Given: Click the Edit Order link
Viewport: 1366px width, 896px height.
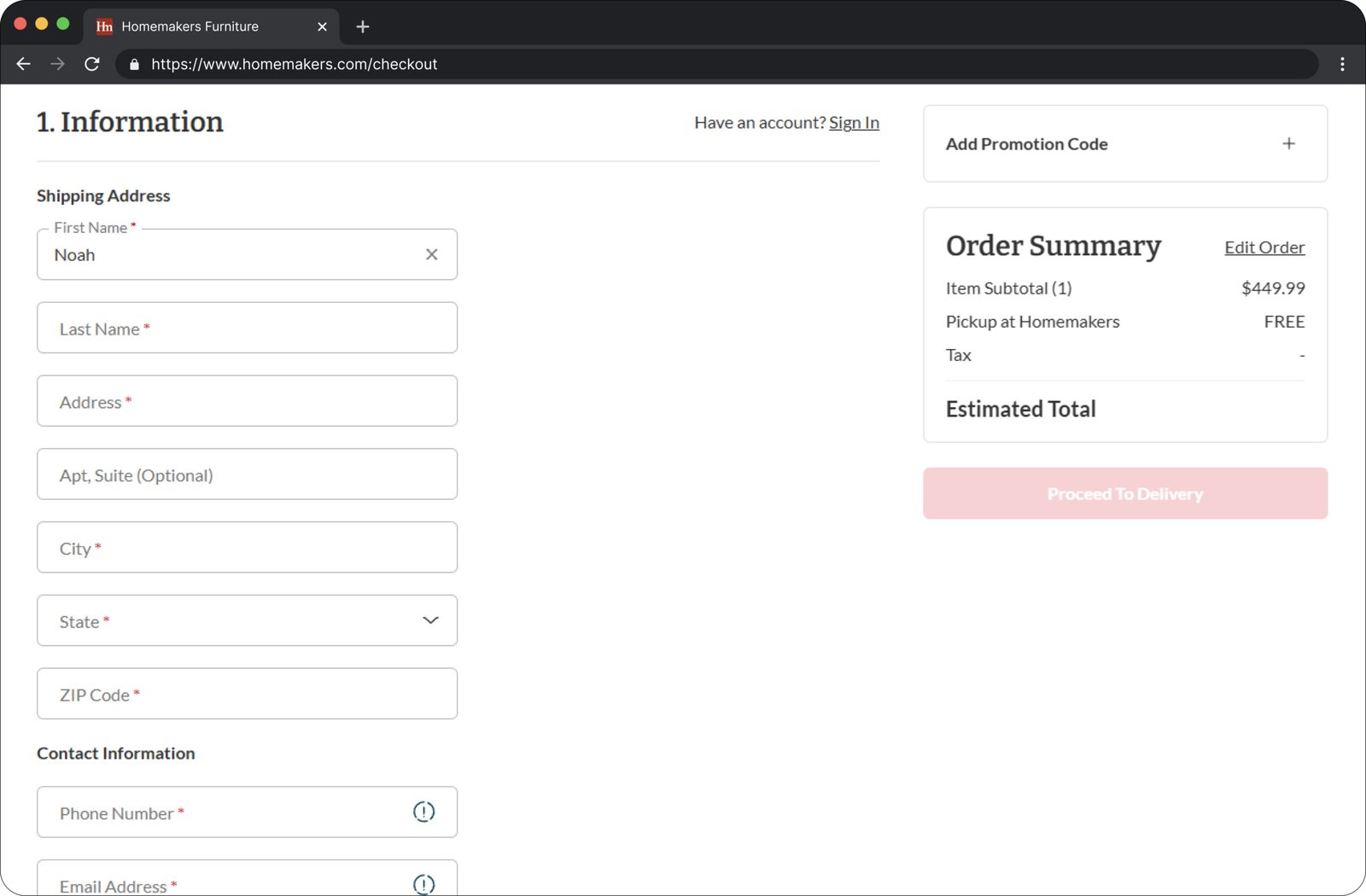Looking at the screenshot, I should coord(1264,247).
